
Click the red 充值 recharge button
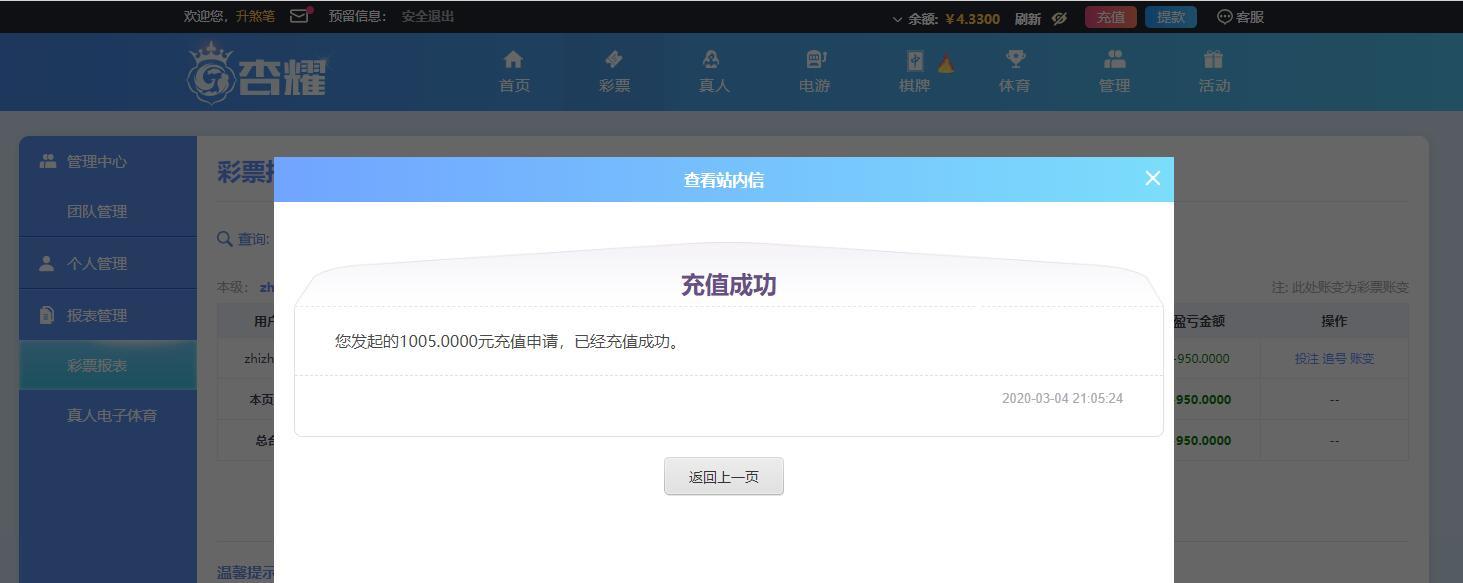(x=1110, y=17)
